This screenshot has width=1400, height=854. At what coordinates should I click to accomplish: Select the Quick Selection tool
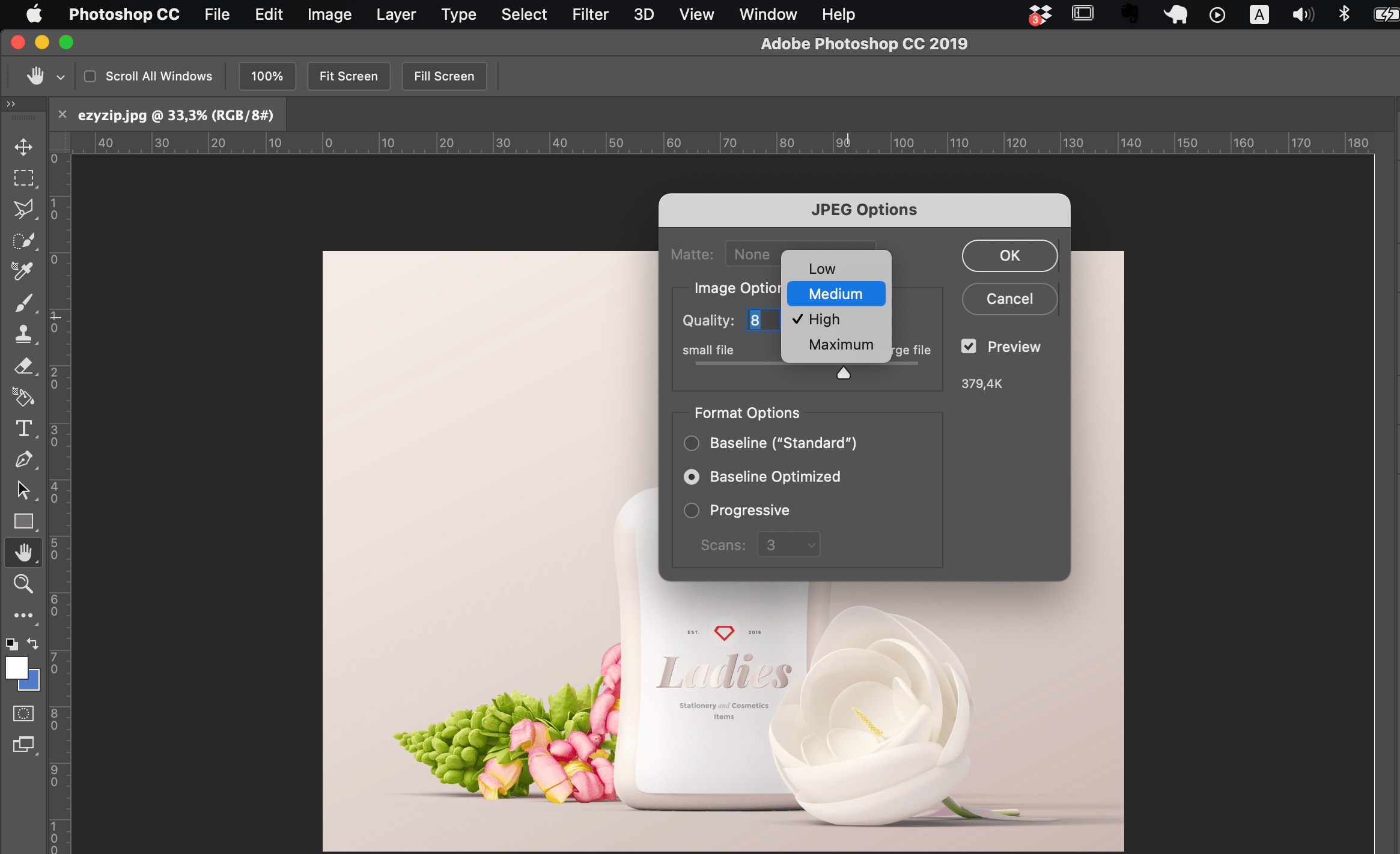pyautogui.click(x=23, y=240)
